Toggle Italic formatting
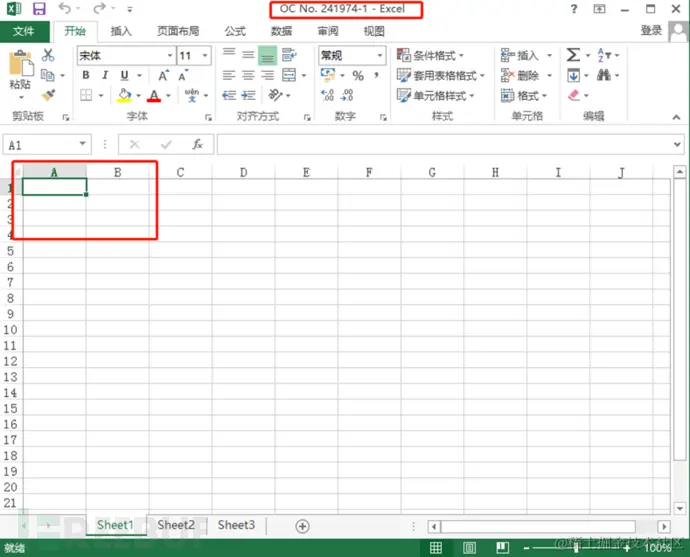The image size is (690, 557). click(105, 75)
